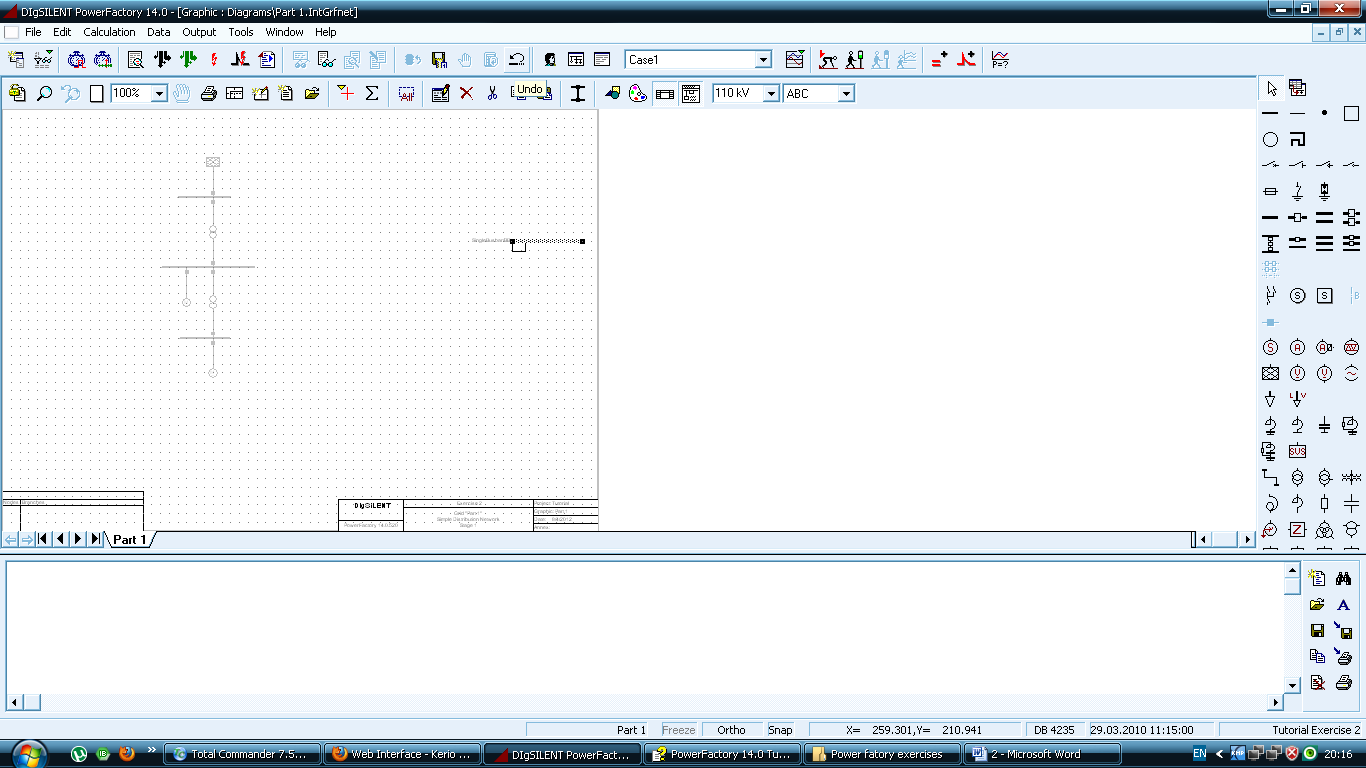Viewport: 1366px width, 768px height.
Task: Select the two-winding transformer tool
Action: click(1298, 478)
